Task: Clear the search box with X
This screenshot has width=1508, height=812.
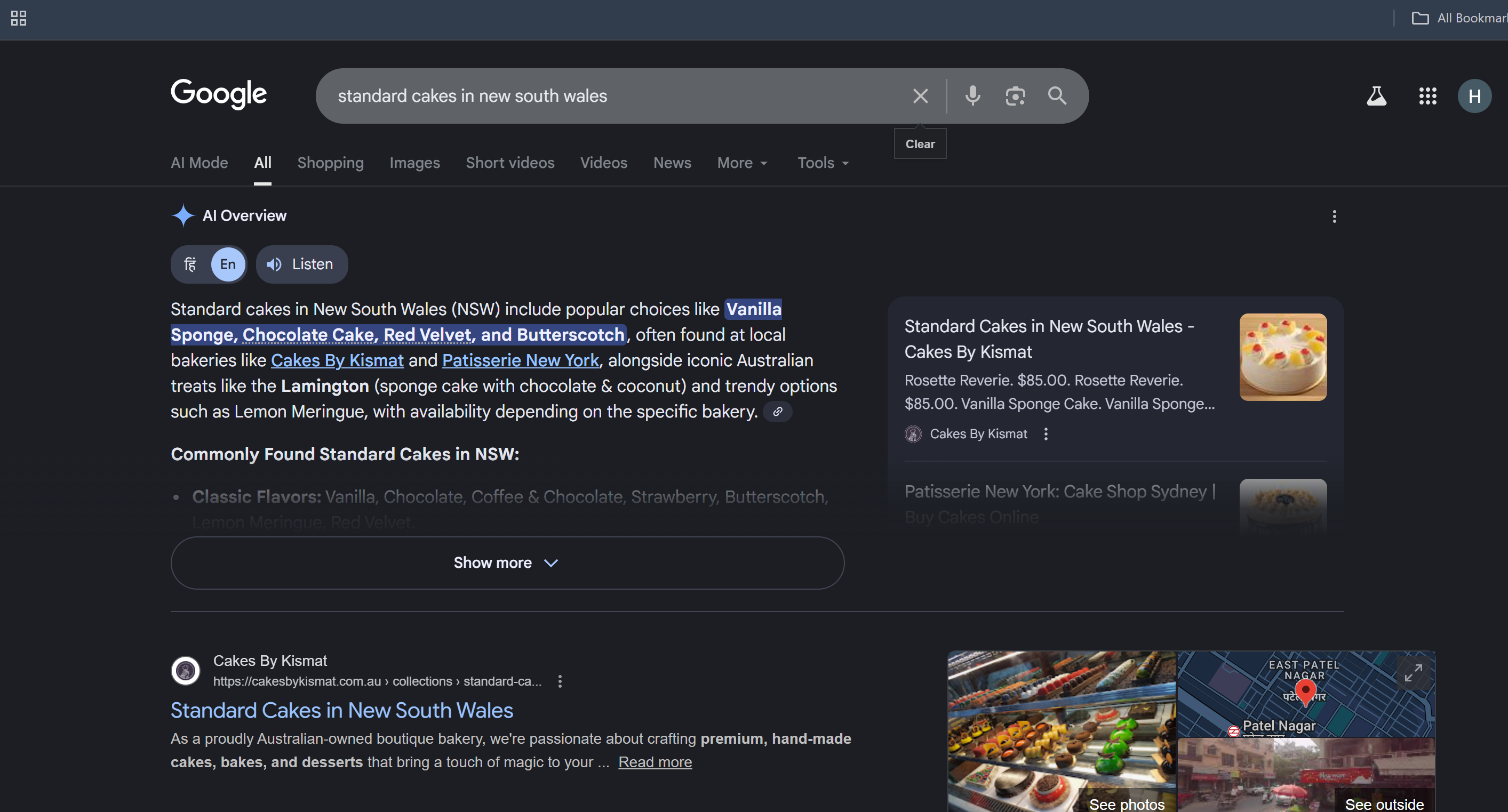Action: point(920,95)
